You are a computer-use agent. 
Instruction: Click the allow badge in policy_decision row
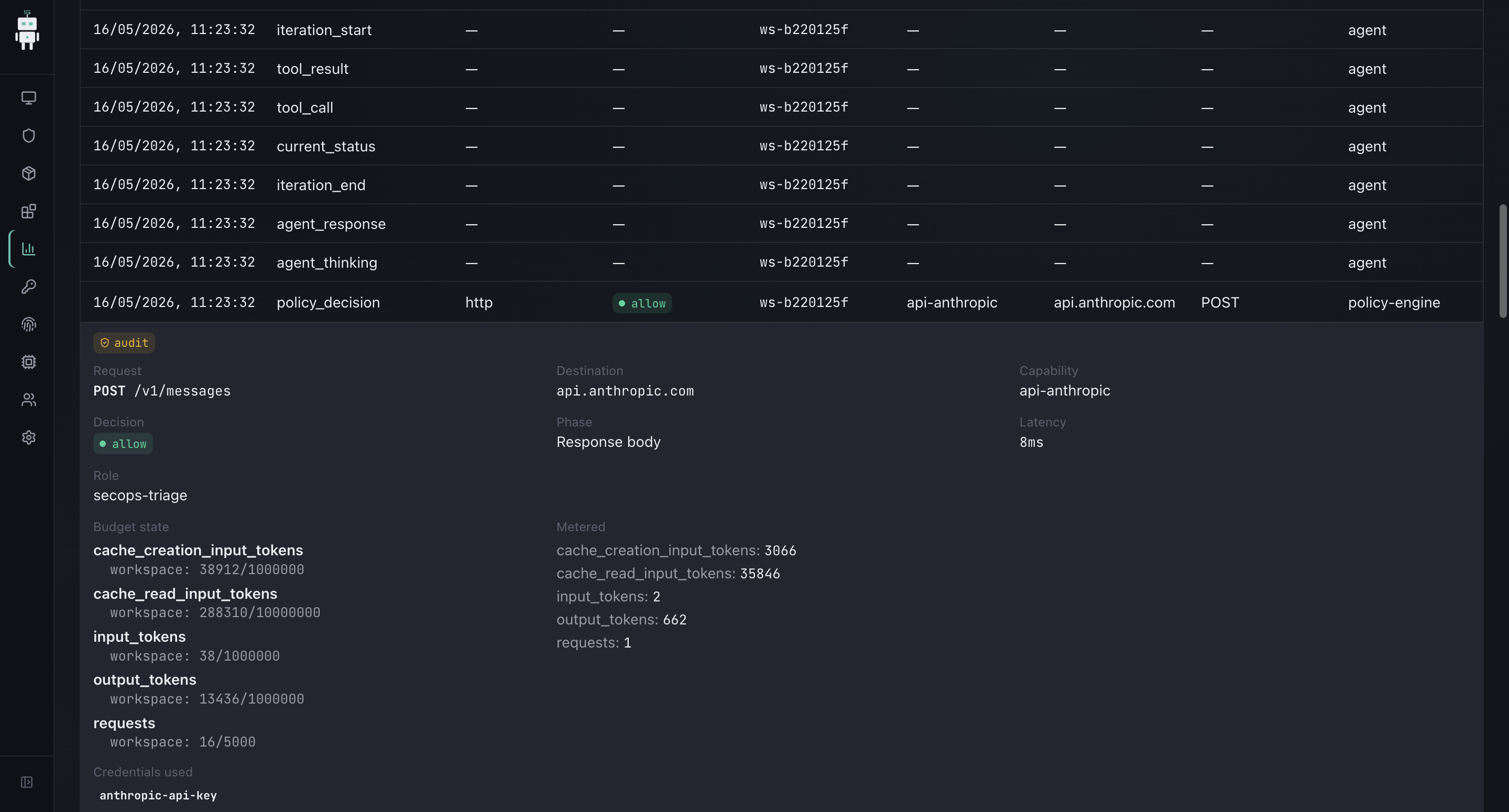coord(642,303)
